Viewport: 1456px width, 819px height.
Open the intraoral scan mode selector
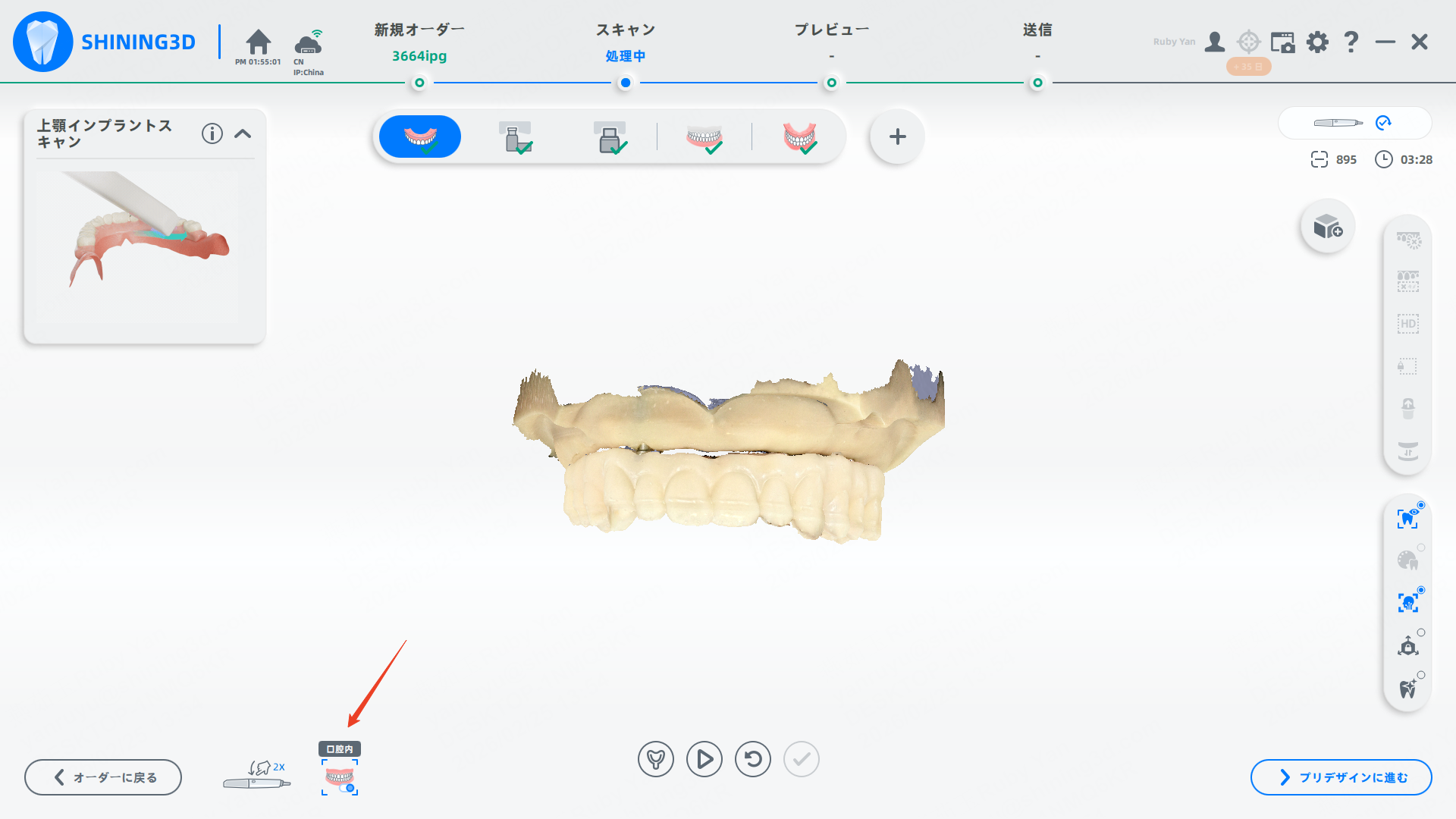pyautogui.click(x=340, y=777)
